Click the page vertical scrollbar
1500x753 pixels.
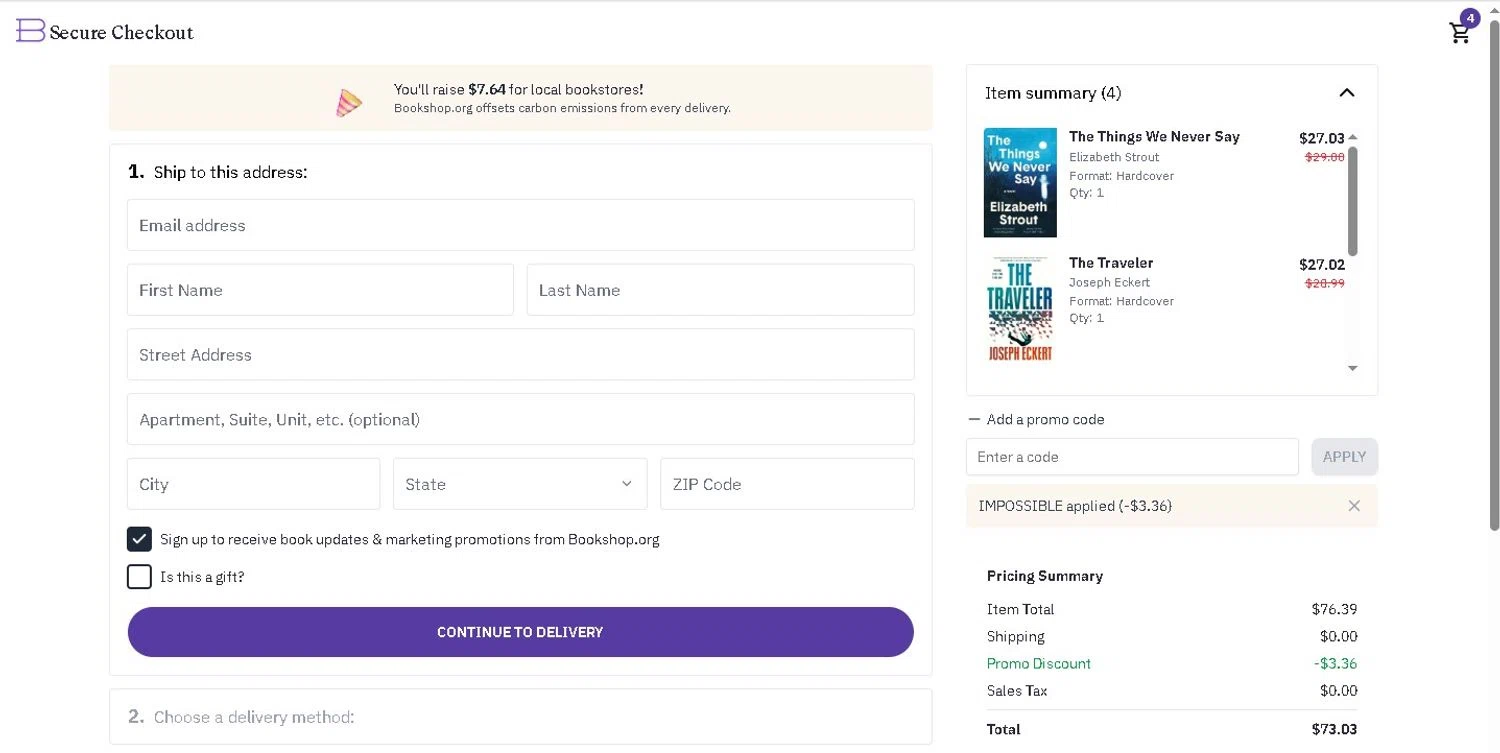[x=1495, y=275]
